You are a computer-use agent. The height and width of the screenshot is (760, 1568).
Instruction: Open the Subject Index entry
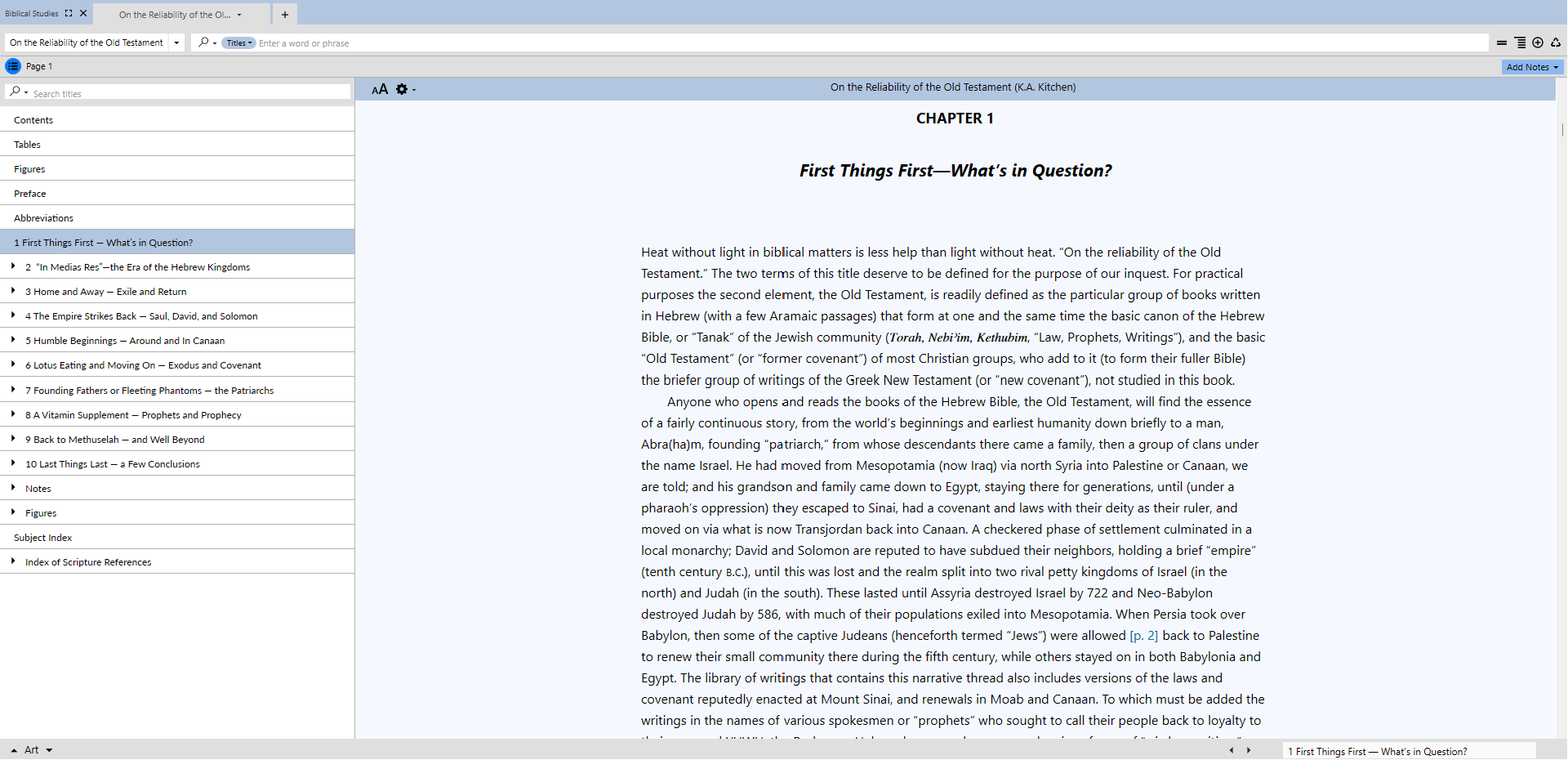point(177,537)
